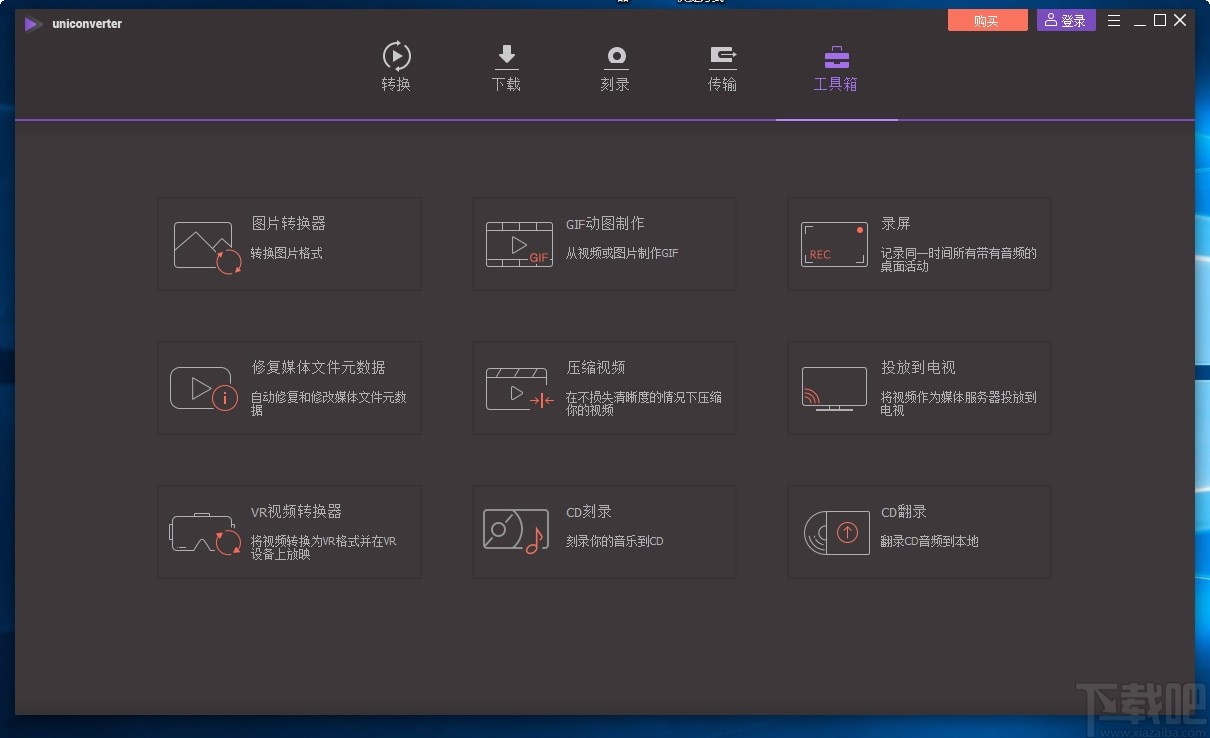1210x738 pixels.
Task: Open the 图片转换器 image converter tool
Action: pos(289,243)
